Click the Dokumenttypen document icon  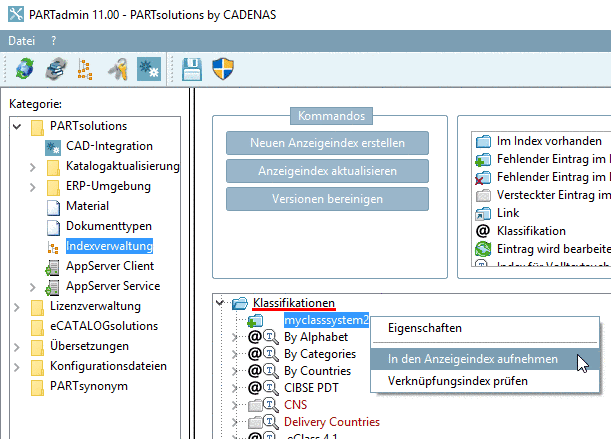click(53, 227)
